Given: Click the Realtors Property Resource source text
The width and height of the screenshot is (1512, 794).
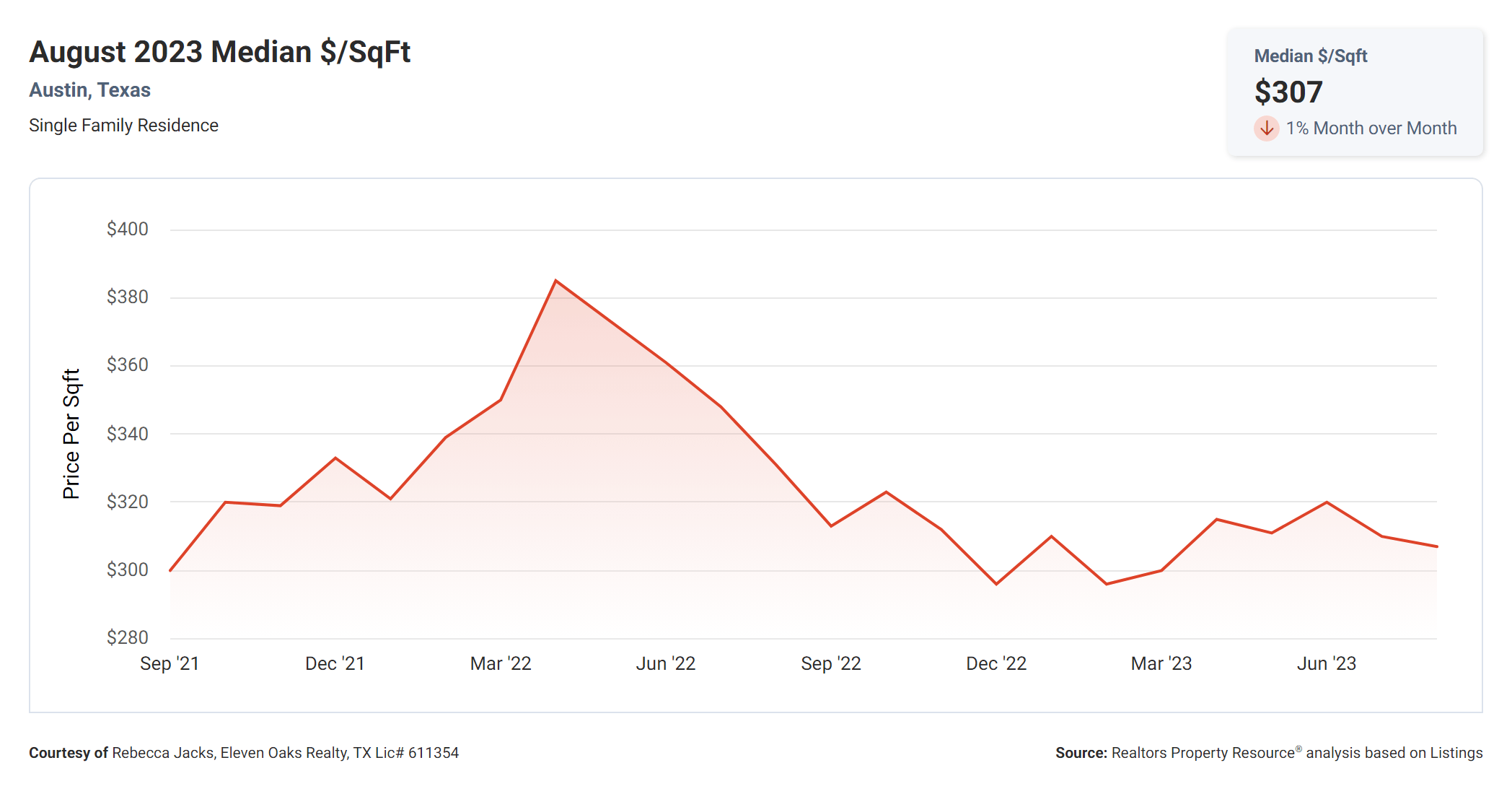Looking at the screenshot, I should [x=1268, y=753].
